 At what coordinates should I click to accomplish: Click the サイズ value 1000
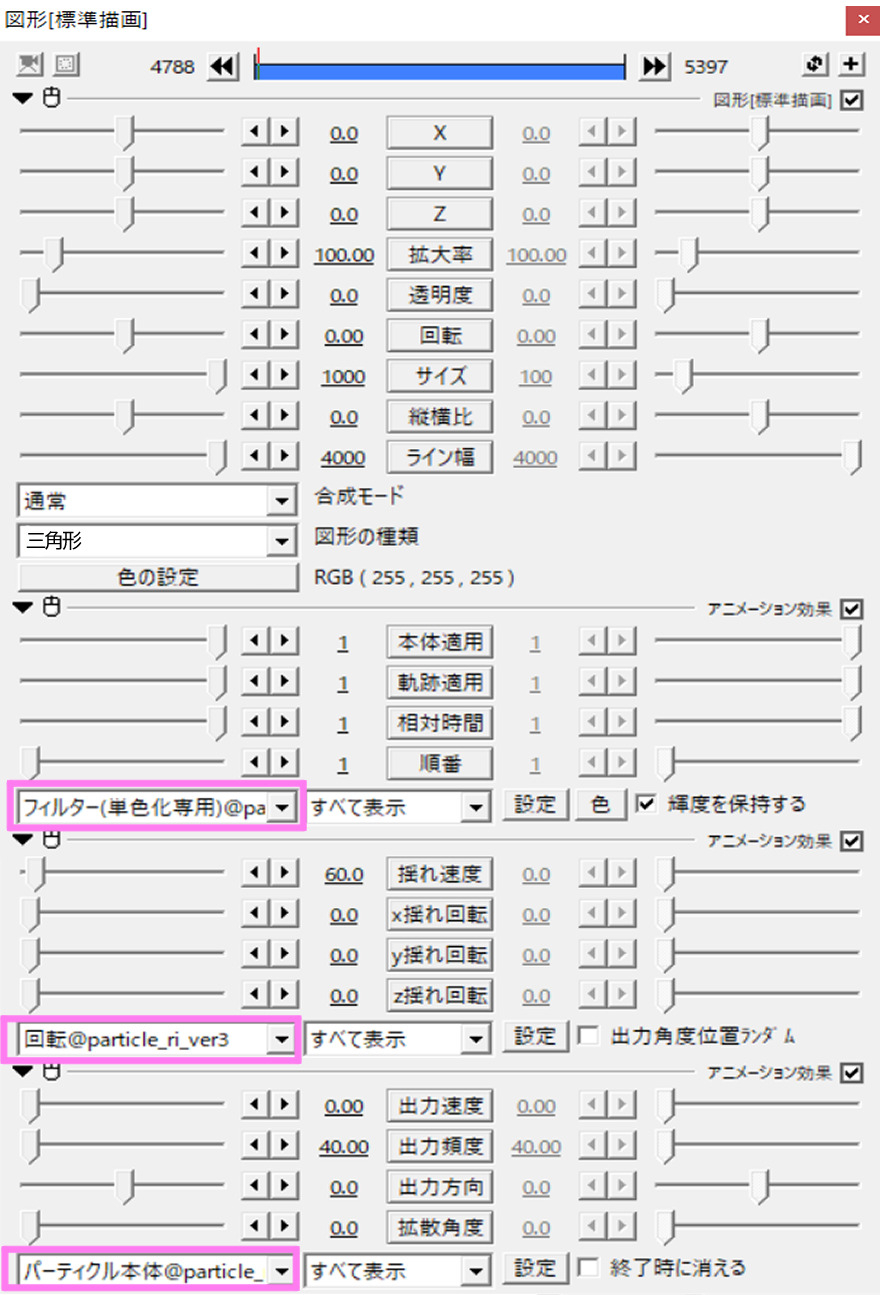343,377
